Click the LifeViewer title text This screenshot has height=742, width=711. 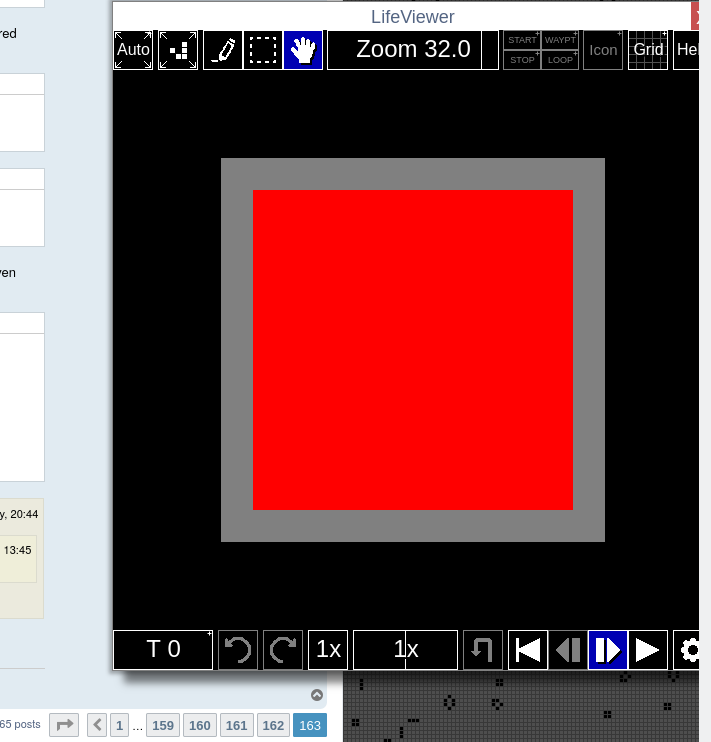click(x=412, y=17)
